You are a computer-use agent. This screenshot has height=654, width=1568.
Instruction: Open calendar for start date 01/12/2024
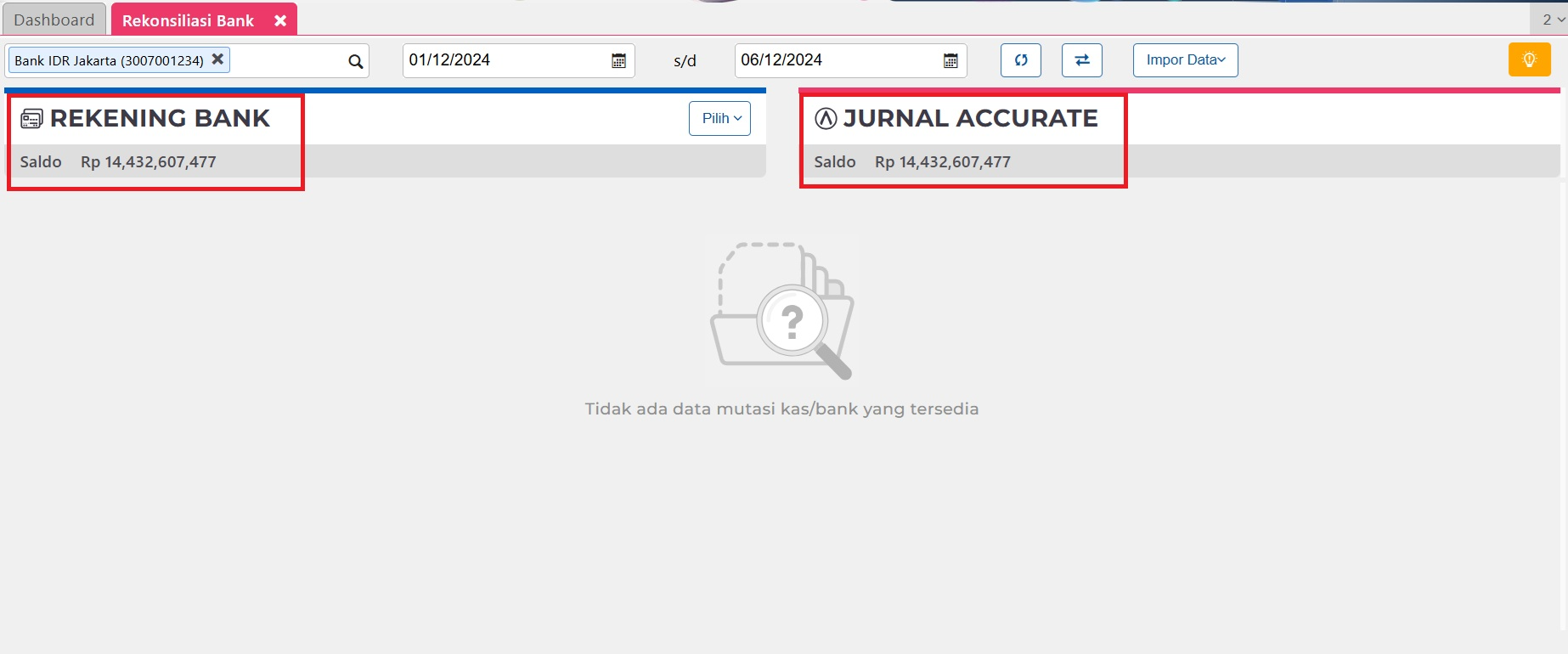pyautogui.click(x=618, y=60)
